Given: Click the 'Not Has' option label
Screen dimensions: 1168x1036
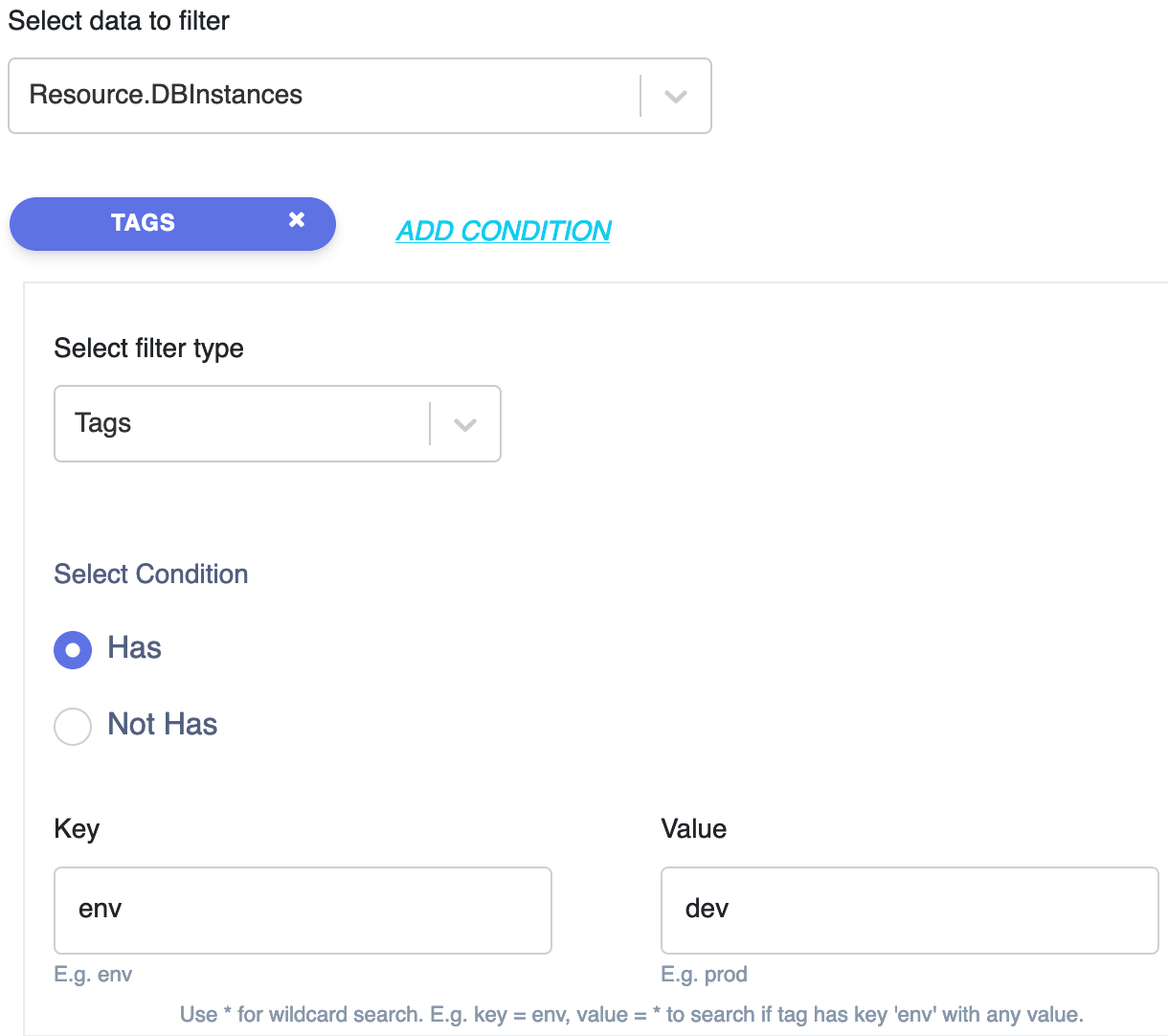Looking at the screenshot, I should 163,724.
